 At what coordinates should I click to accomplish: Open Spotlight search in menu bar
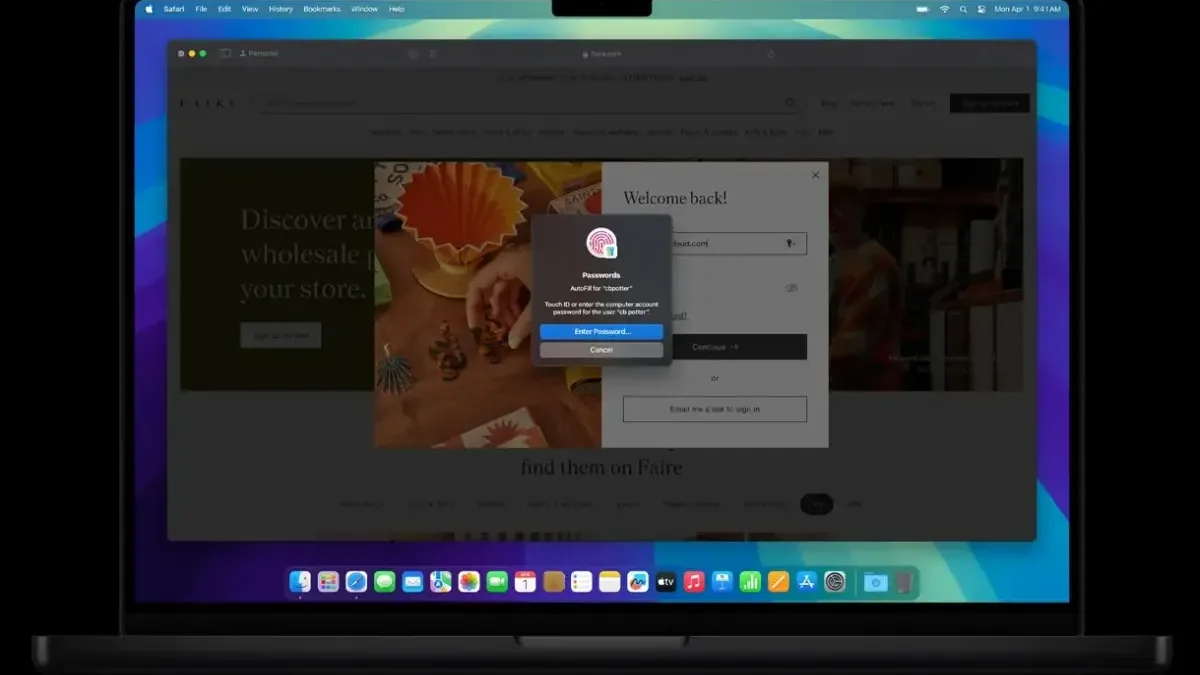click(x=963, y=9)
